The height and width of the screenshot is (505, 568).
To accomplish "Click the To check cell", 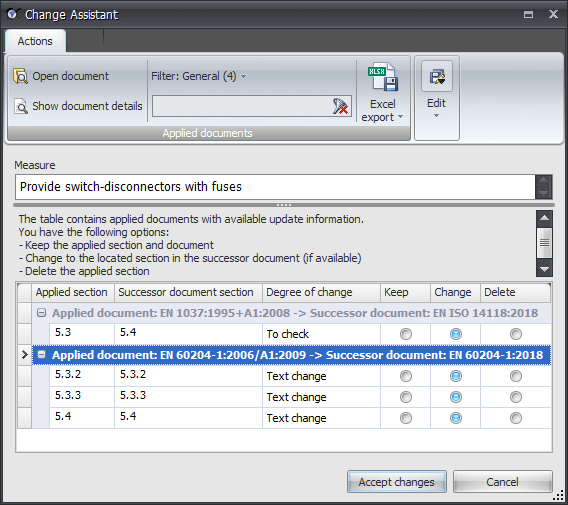I will coord(321,334).
